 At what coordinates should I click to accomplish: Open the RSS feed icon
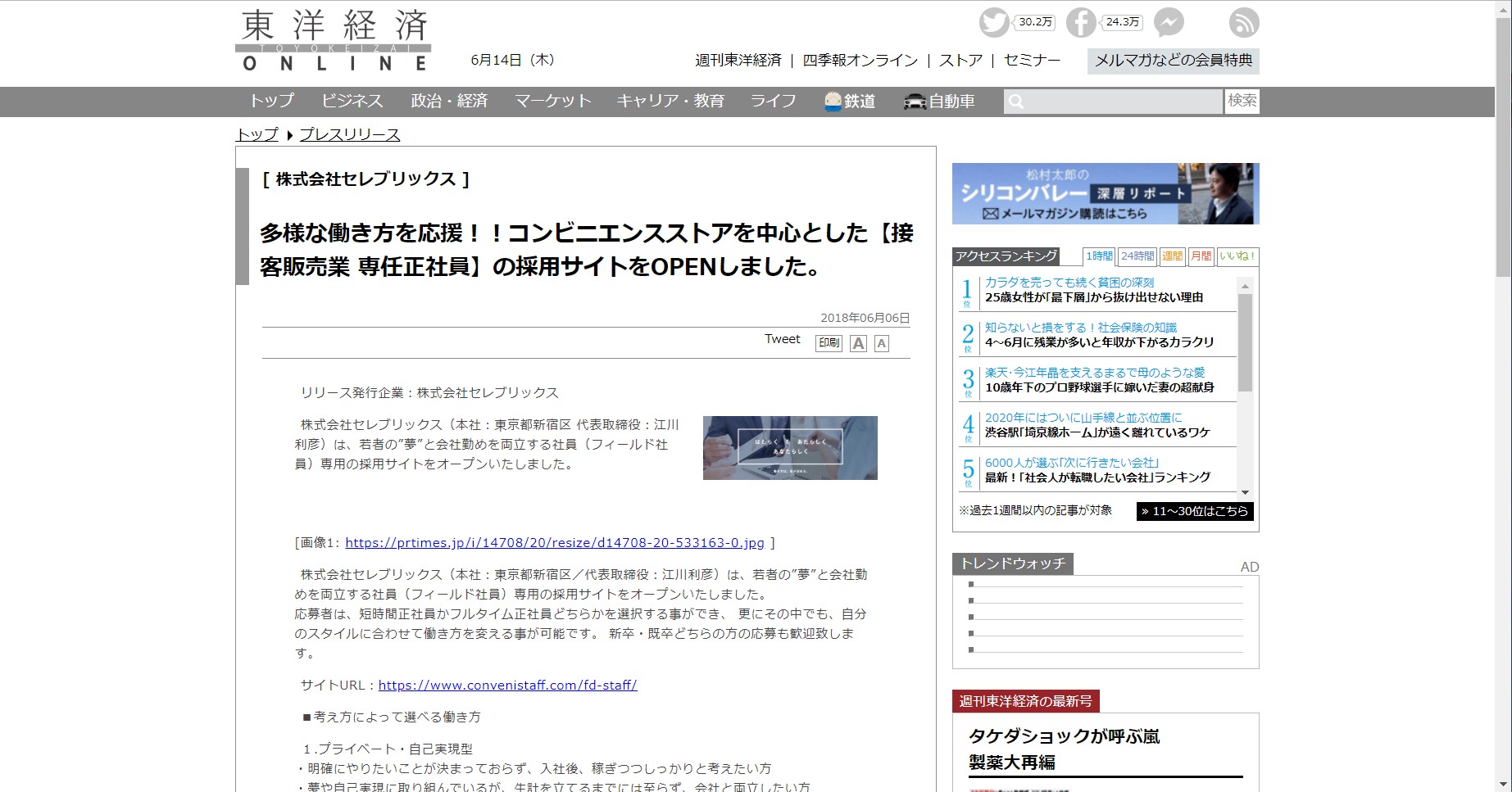tap(1244, 22)
